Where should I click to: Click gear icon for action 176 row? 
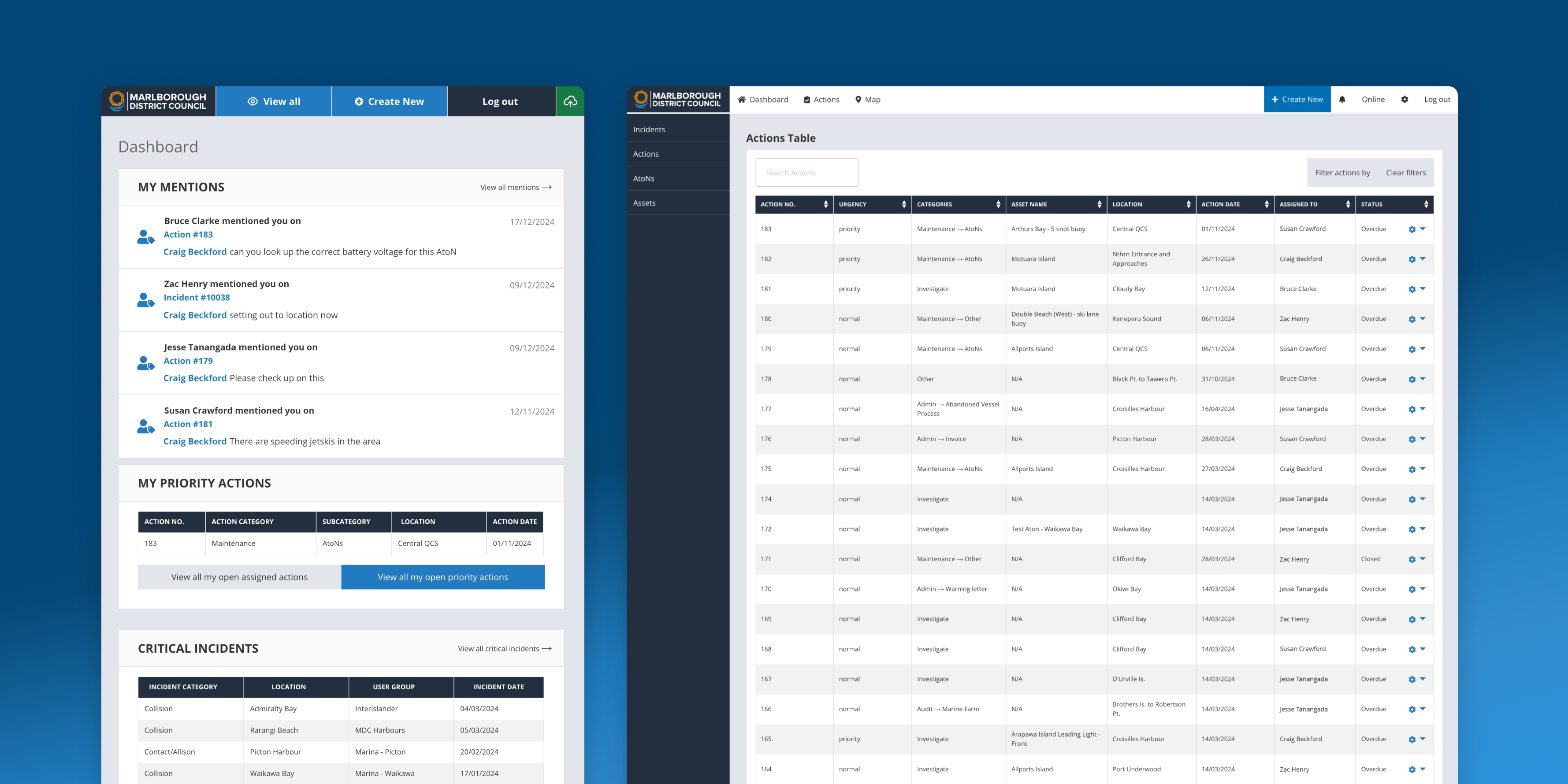click(x=1412, y=439)
